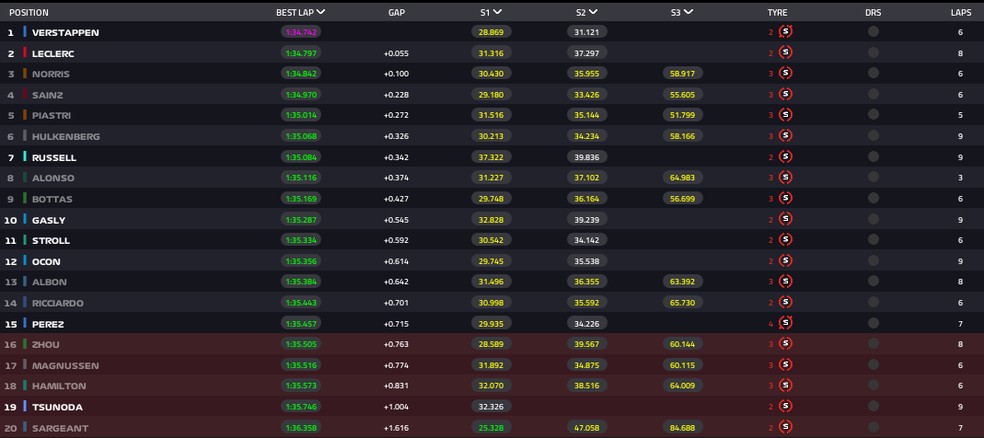Click the GAP column header
984x438 pixels.
click(397, 13)
